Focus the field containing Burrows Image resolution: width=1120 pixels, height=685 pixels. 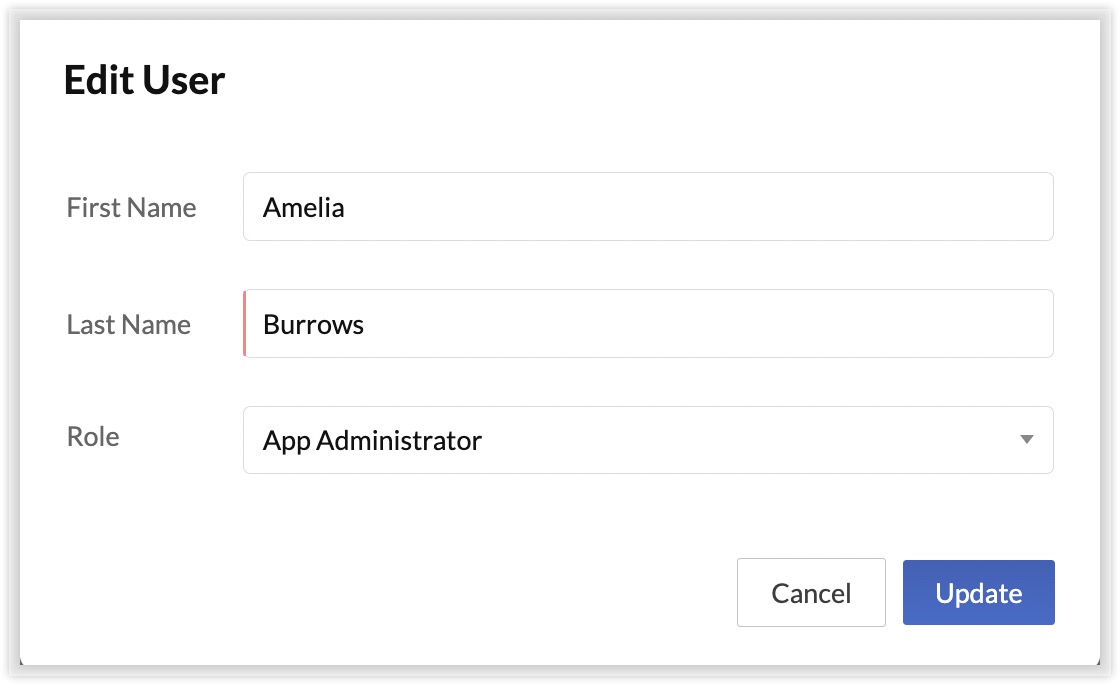coord(648,324)
